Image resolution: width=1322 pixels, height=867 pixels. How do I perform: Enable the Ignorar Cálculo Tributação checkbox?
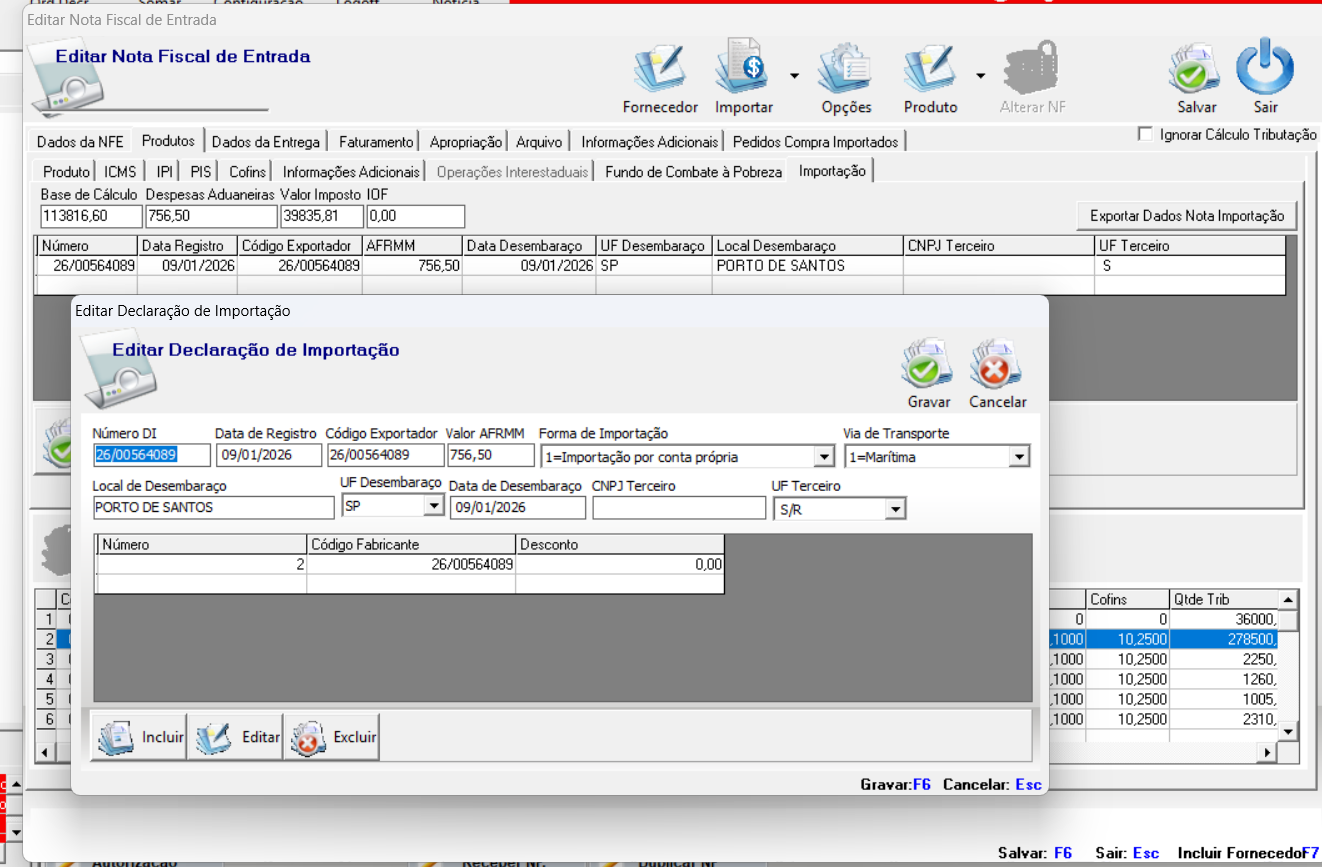[x=1146, y=135]
